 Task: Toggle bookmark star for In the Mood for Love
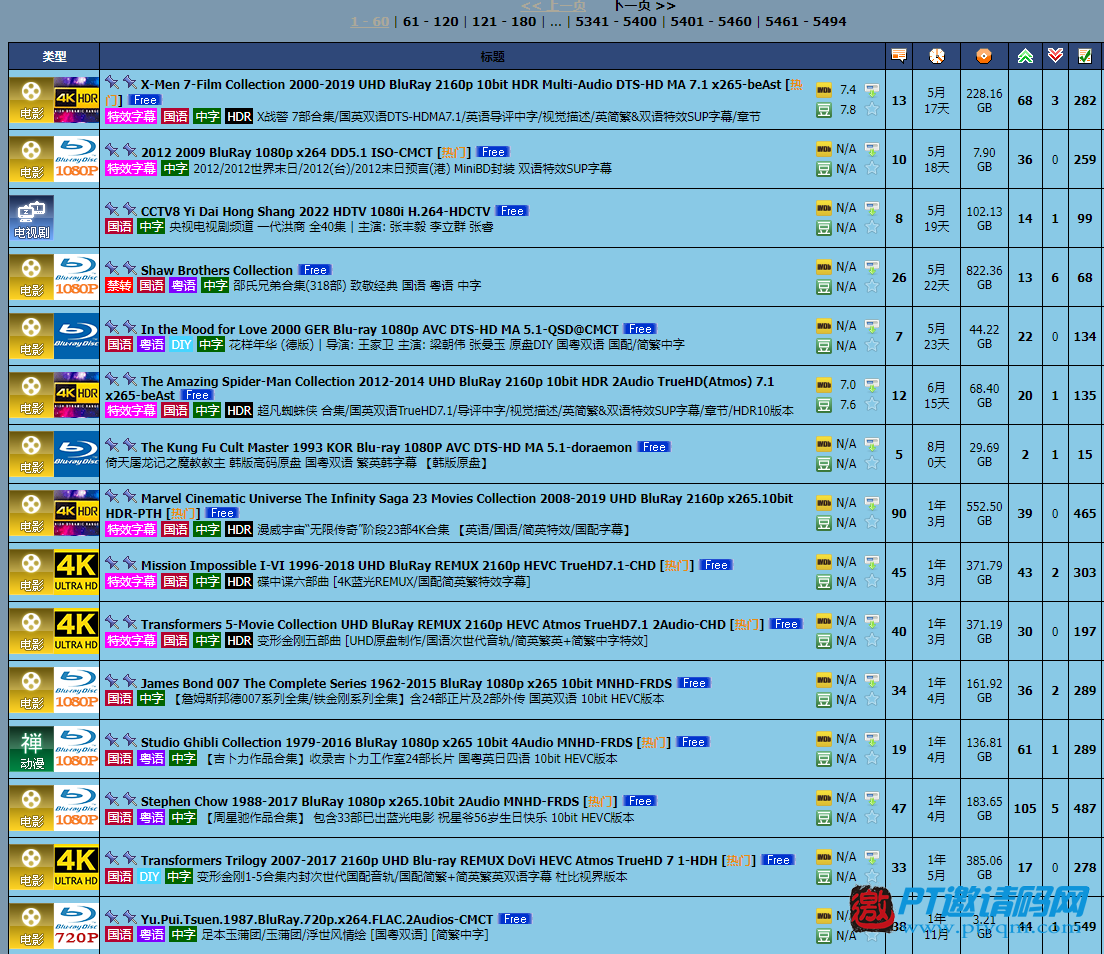[872, 345]
